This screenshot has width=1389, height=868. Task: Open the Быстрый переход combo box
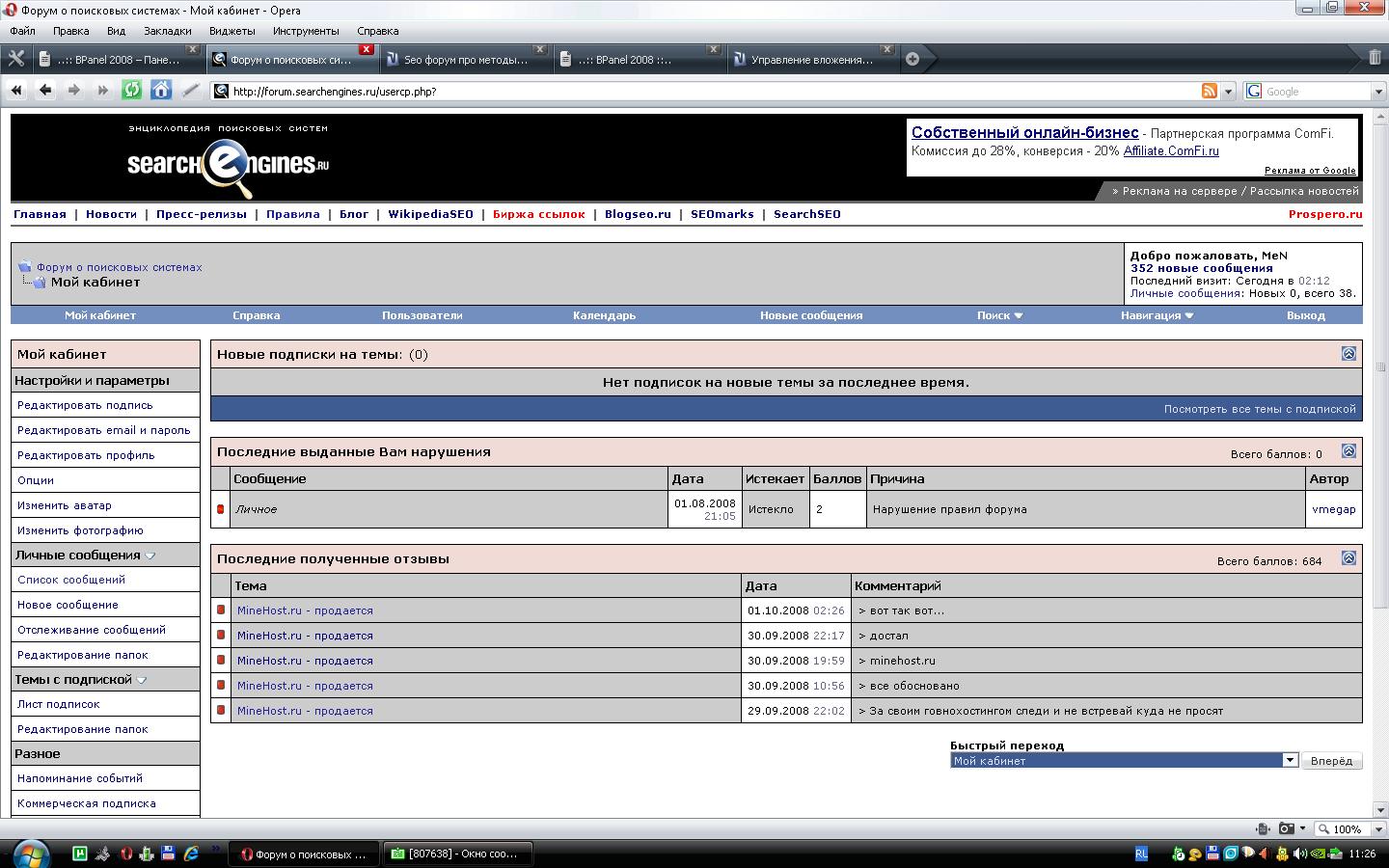click(1124, 761)
